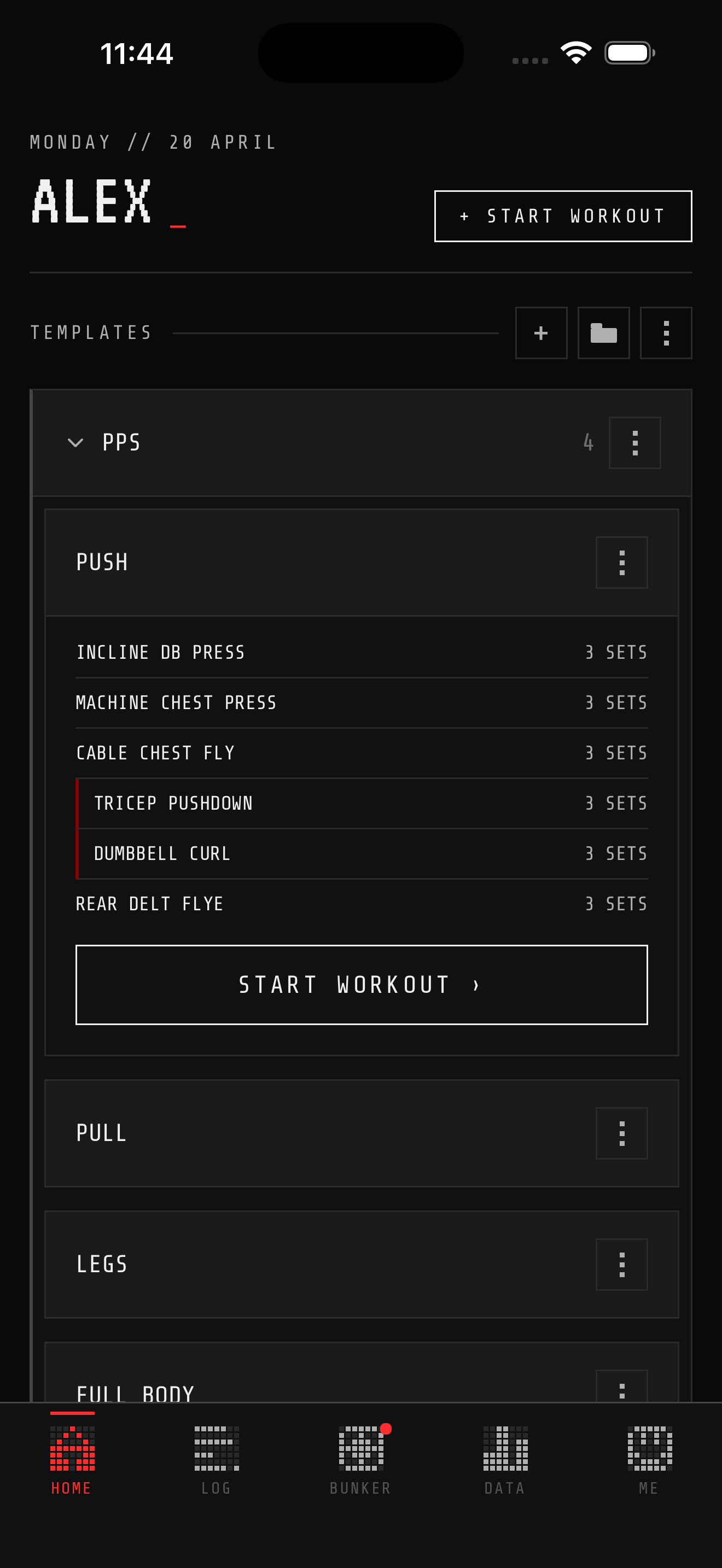Open PPS folder three-dot menu
Viewport: 722px width, 1568px height.
point(634,442)
